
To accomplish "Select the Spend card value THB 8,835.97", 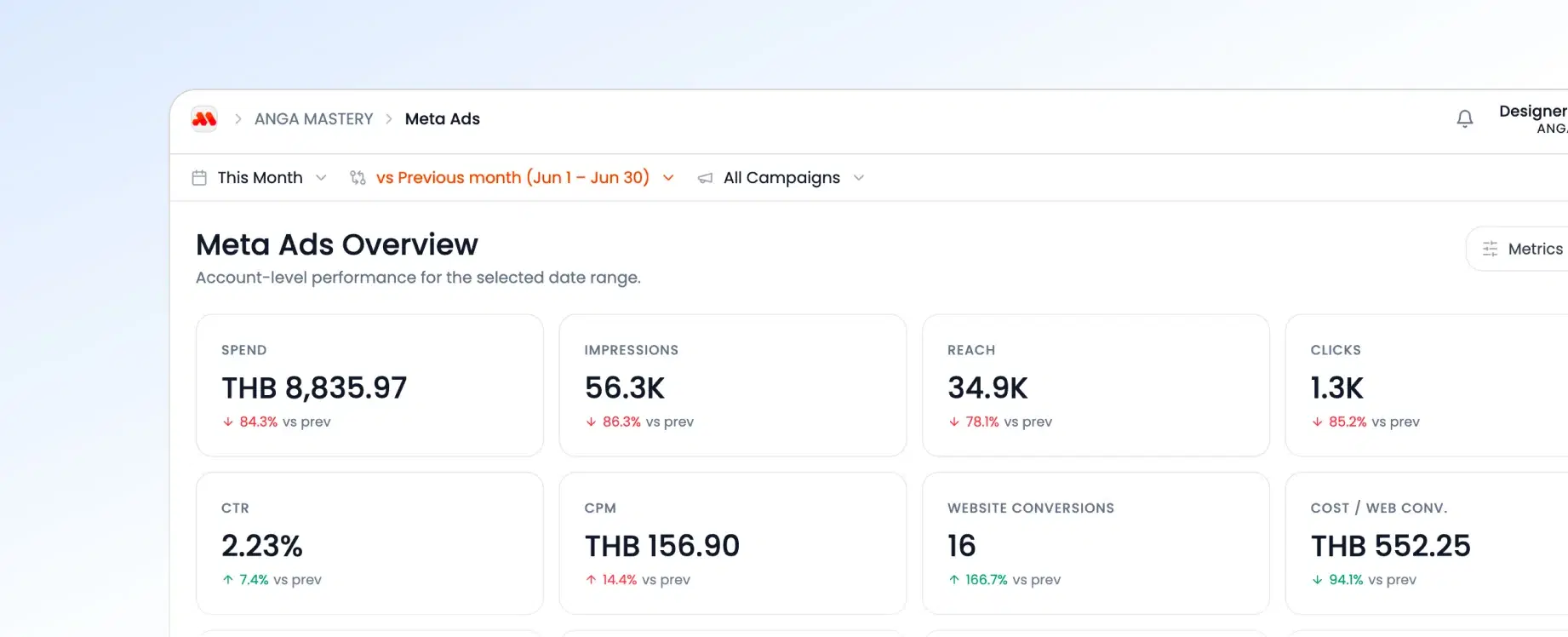I will (x=314, y=388).
